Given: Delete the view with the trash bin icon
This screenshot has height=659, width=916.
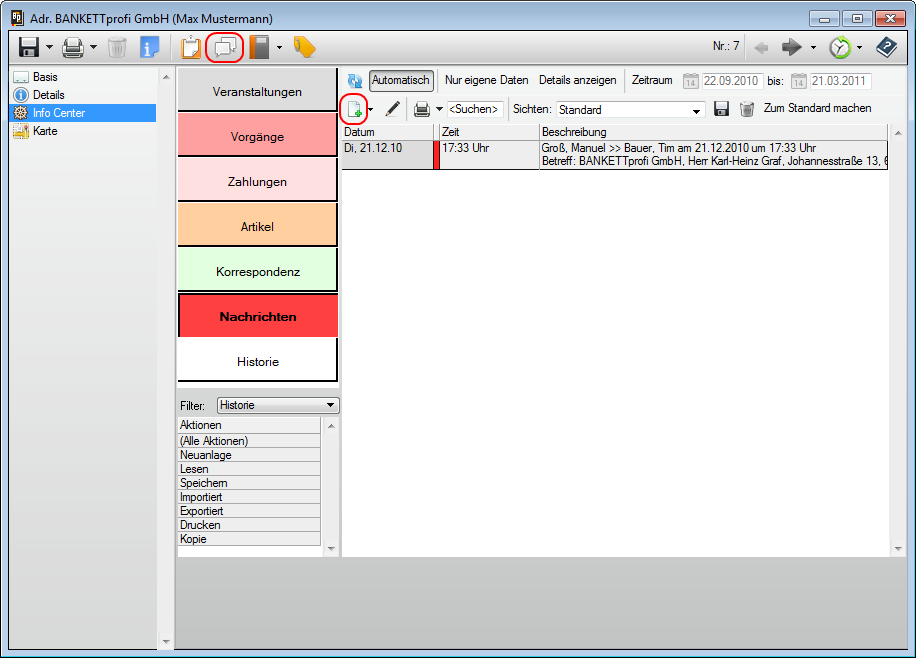Looking at the screenshot, I should point(746,109).
